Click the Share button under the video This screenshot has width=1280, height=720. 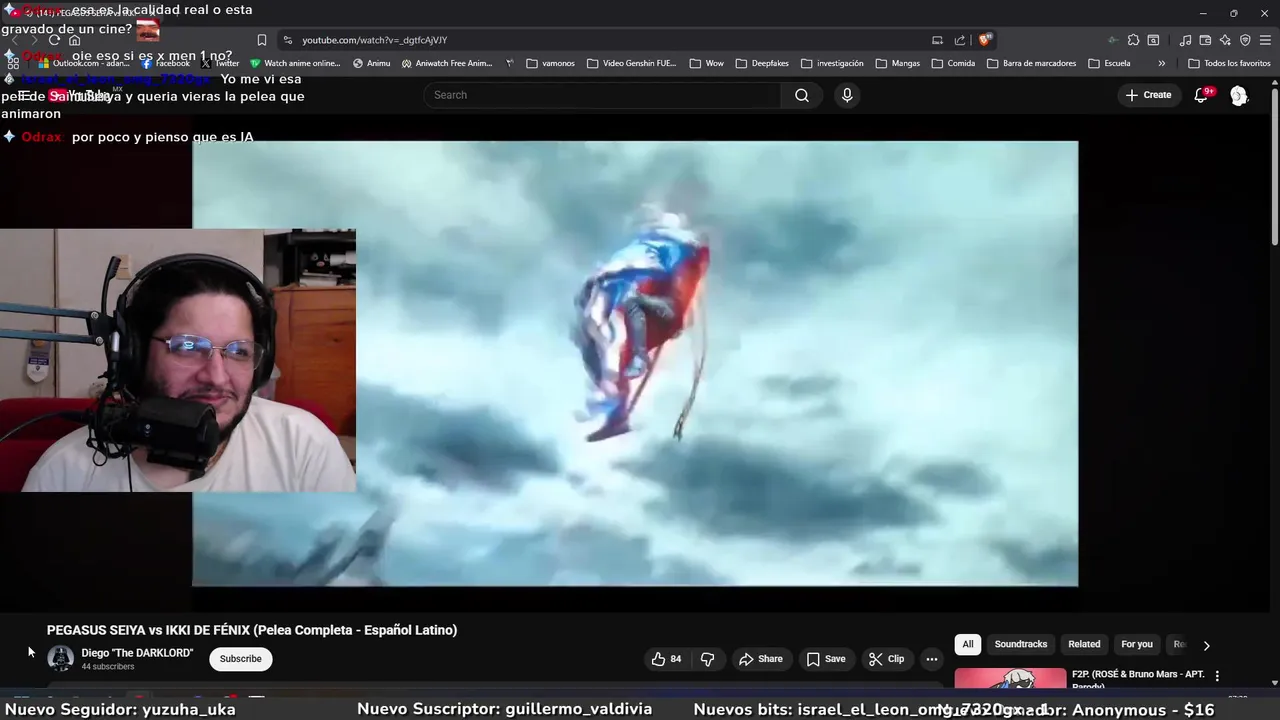click(x=761, y=659)
